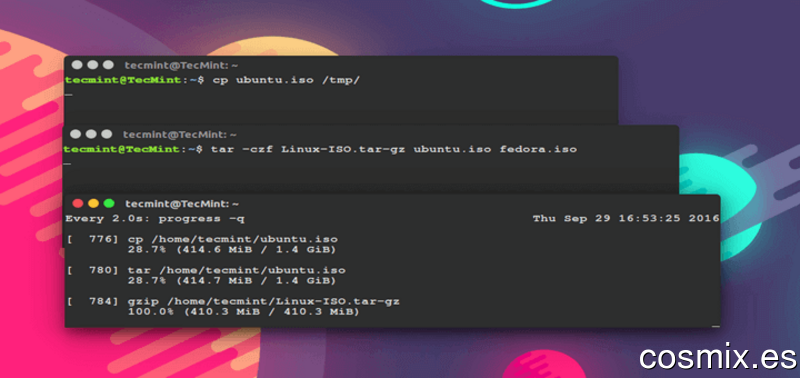Image resolution: width=800 pixels, height=378 pixels.
Task: Select the tar terminal title bar text
Action: click(x=180, y=135)
